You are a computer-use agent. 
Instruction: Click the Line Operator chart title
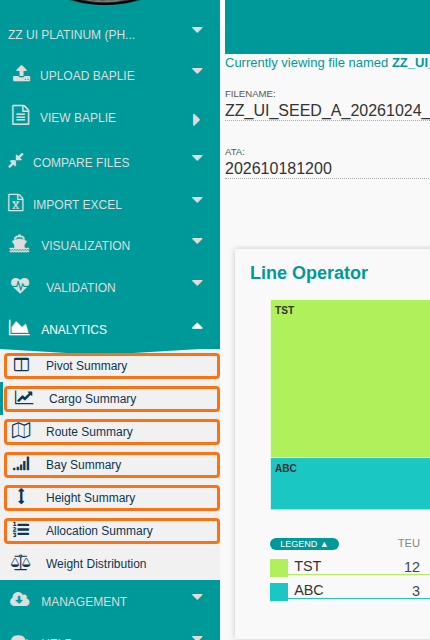tap(309, 273)
